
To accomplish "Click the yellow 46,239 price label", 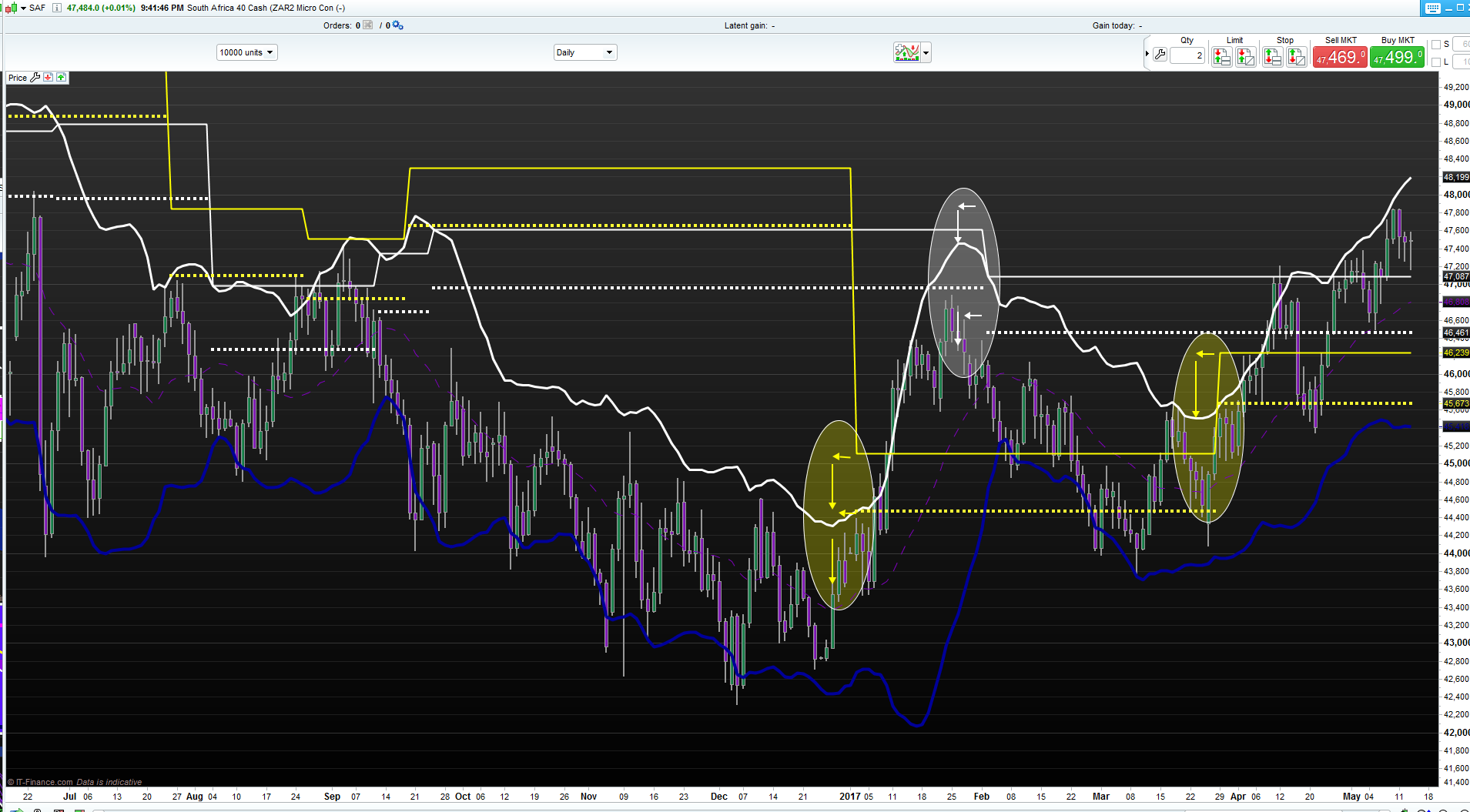I will coord(1455,353).
